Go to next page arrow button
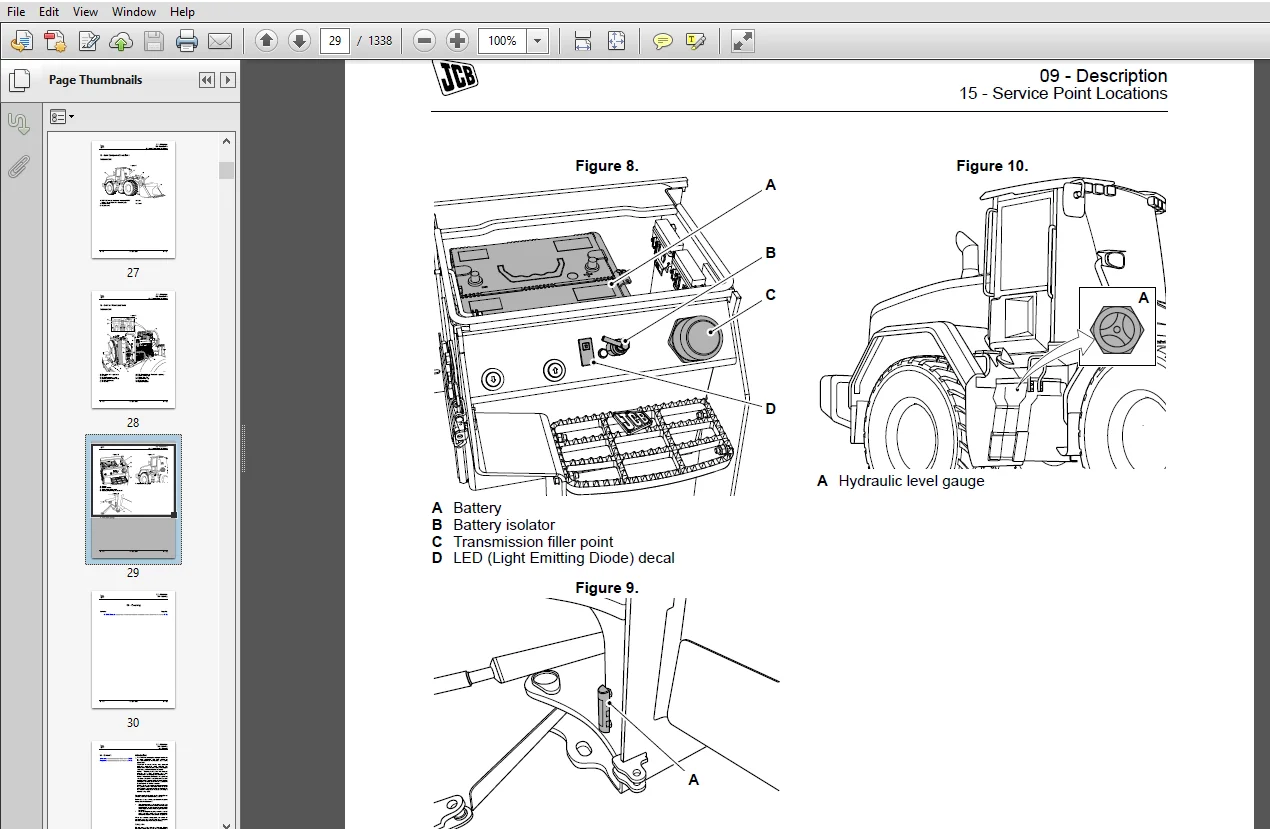This screenshot has width=1270, height=829. click(299, 41)
